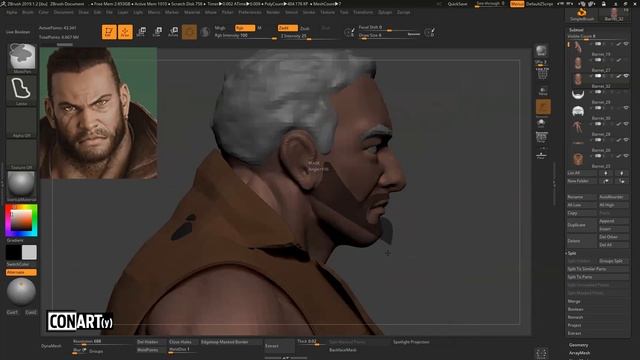Click the Rename subtool button
Screen dimensions: 640x360
(x=582, y=197)
